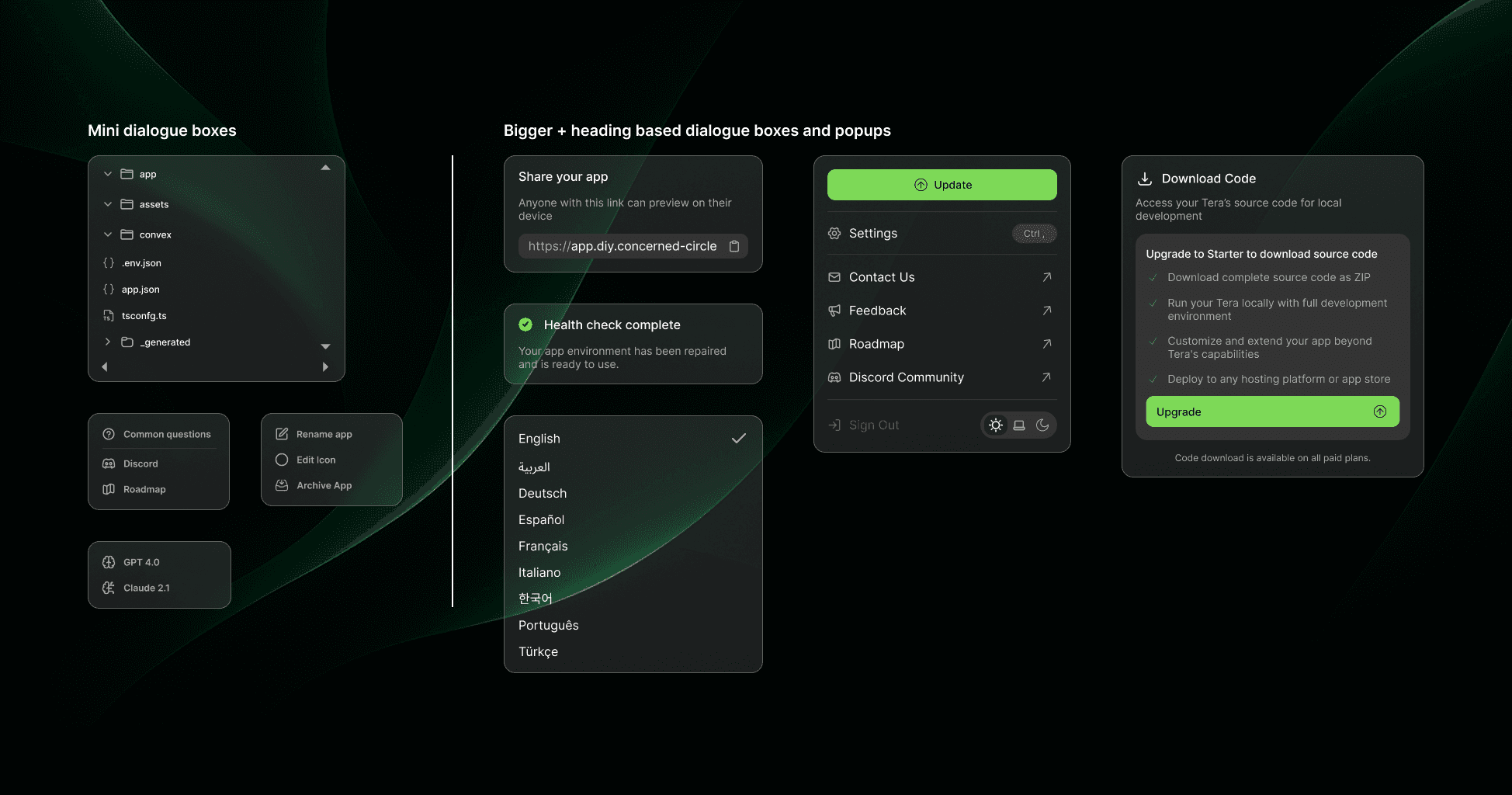Click the Edit Icon circle icon
Screen dimensions: 1512x795
point(282,460)
